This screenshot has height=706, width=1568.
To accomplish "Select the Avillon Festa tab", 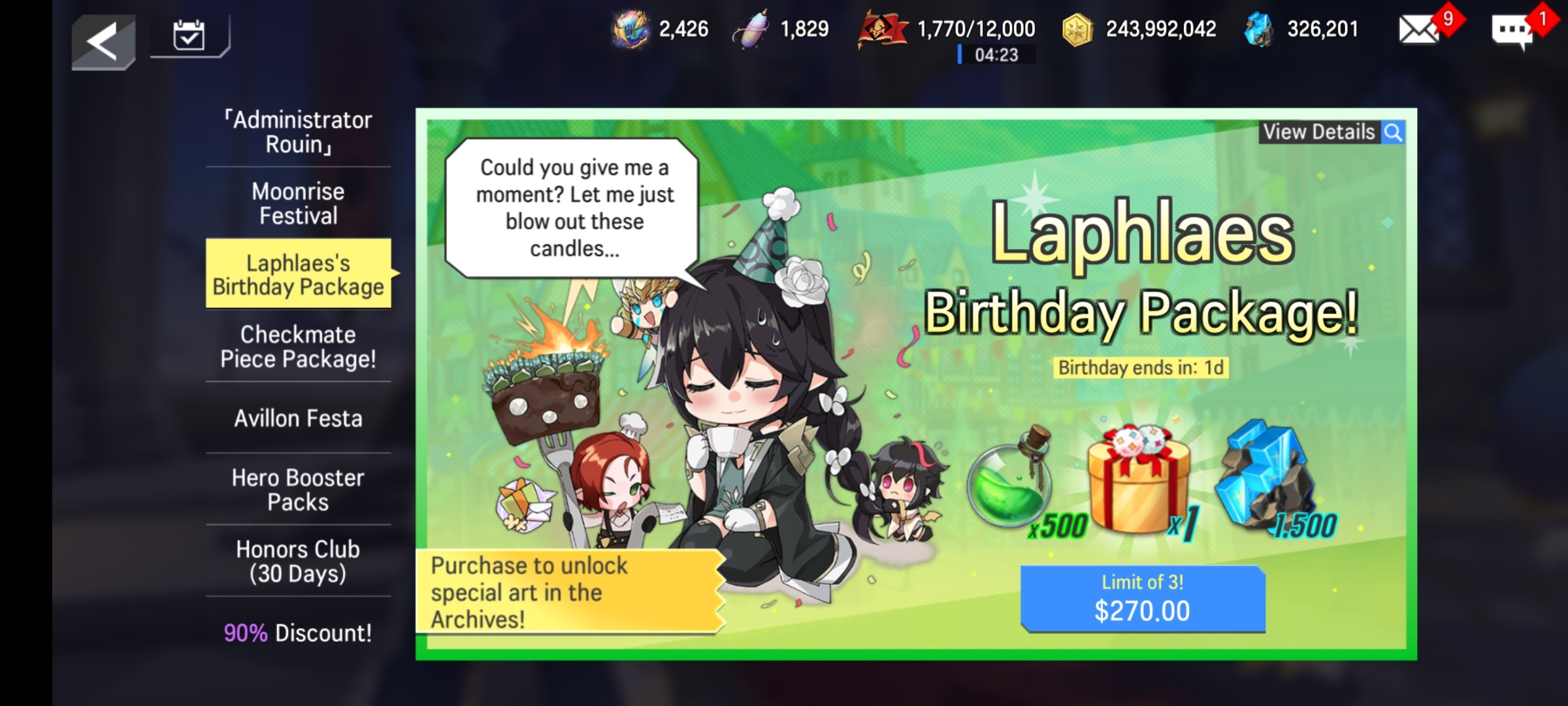I will point(299,418).
